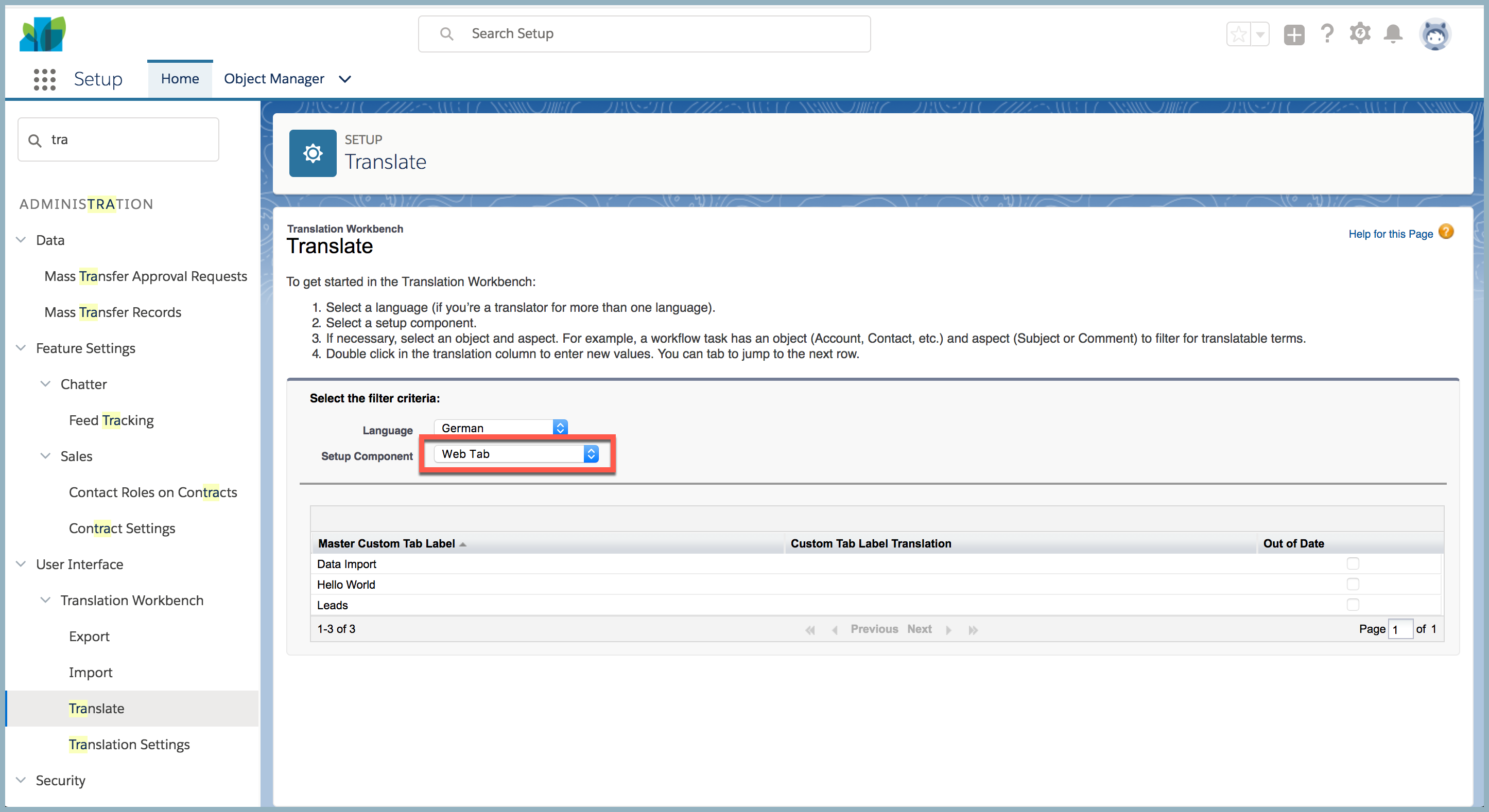Open Translation Settings in sidebar

click(x=129, y=743)
